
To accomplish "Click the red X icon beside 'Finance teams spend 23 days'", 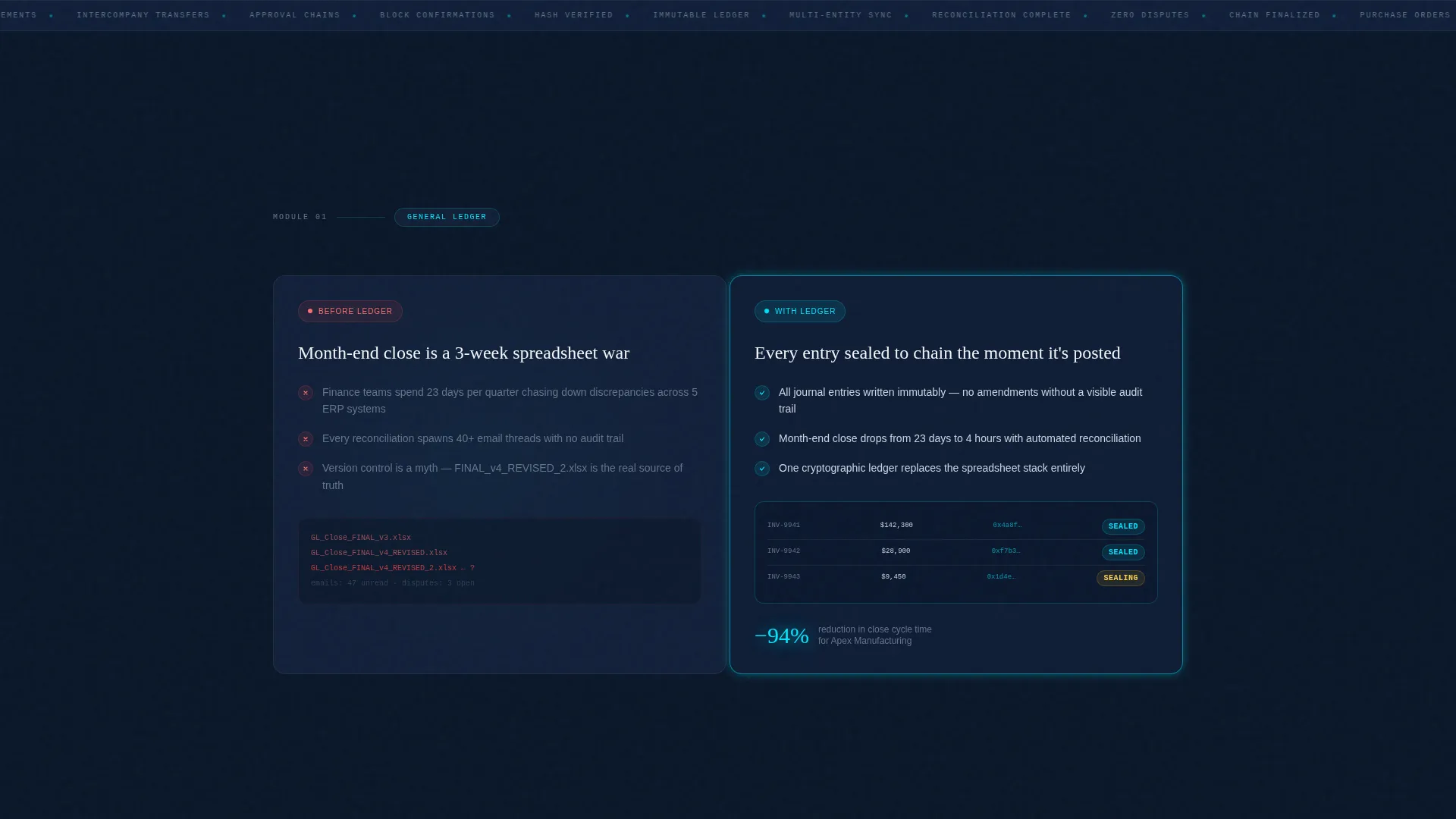I will (306, 393).
